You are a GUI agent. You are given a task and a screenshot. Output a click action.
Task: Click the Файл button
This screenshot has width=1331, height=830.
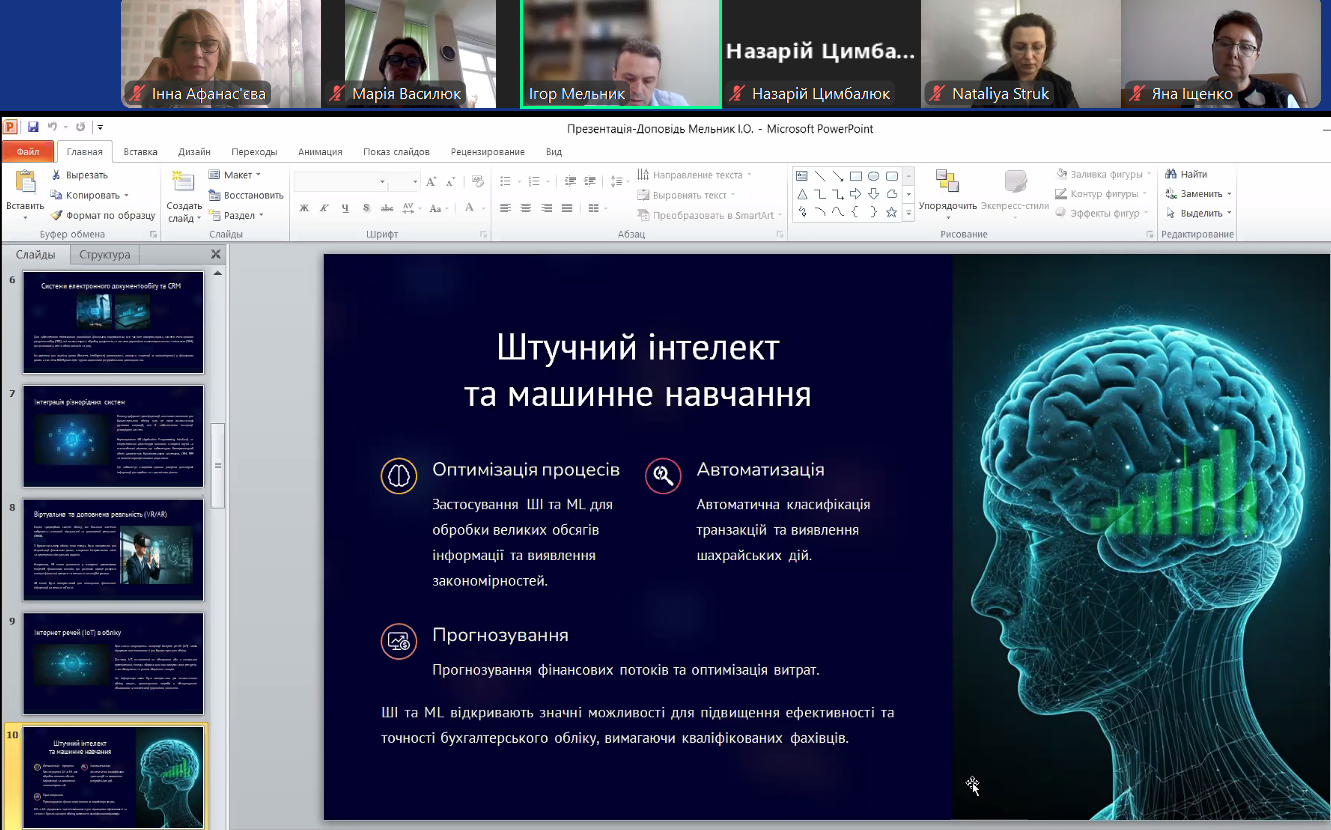click(x=28, y=152)
